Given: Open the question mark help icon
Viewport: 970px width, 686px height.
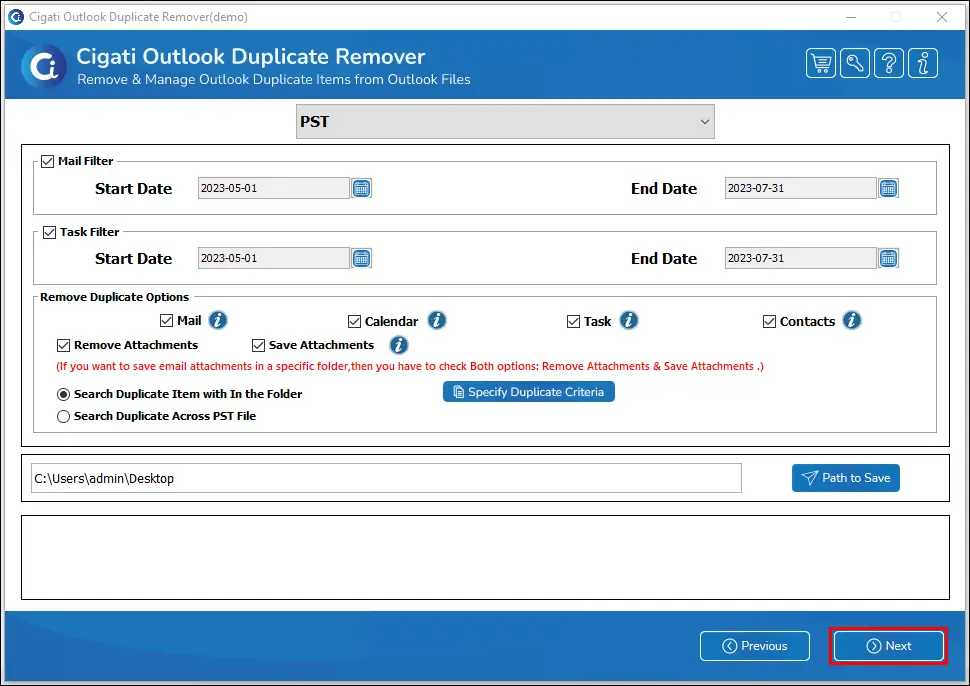Looking at the screenshot, I should pyautogui.click(x=889, y=63).
